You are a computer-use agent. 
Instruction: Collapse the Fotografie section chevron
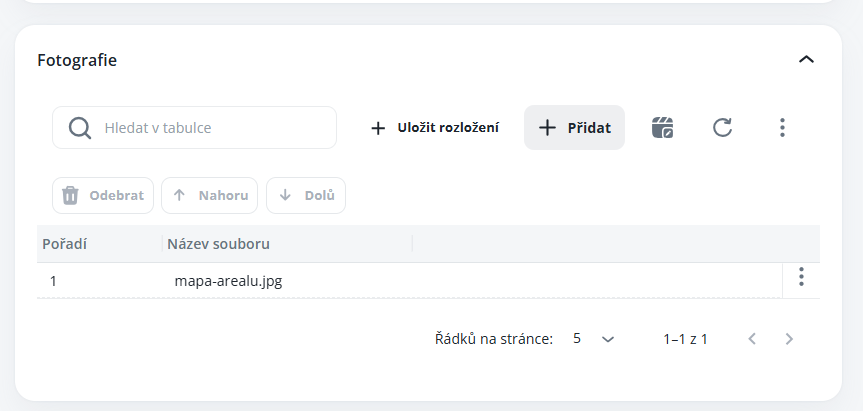click(x=807, y=60)
